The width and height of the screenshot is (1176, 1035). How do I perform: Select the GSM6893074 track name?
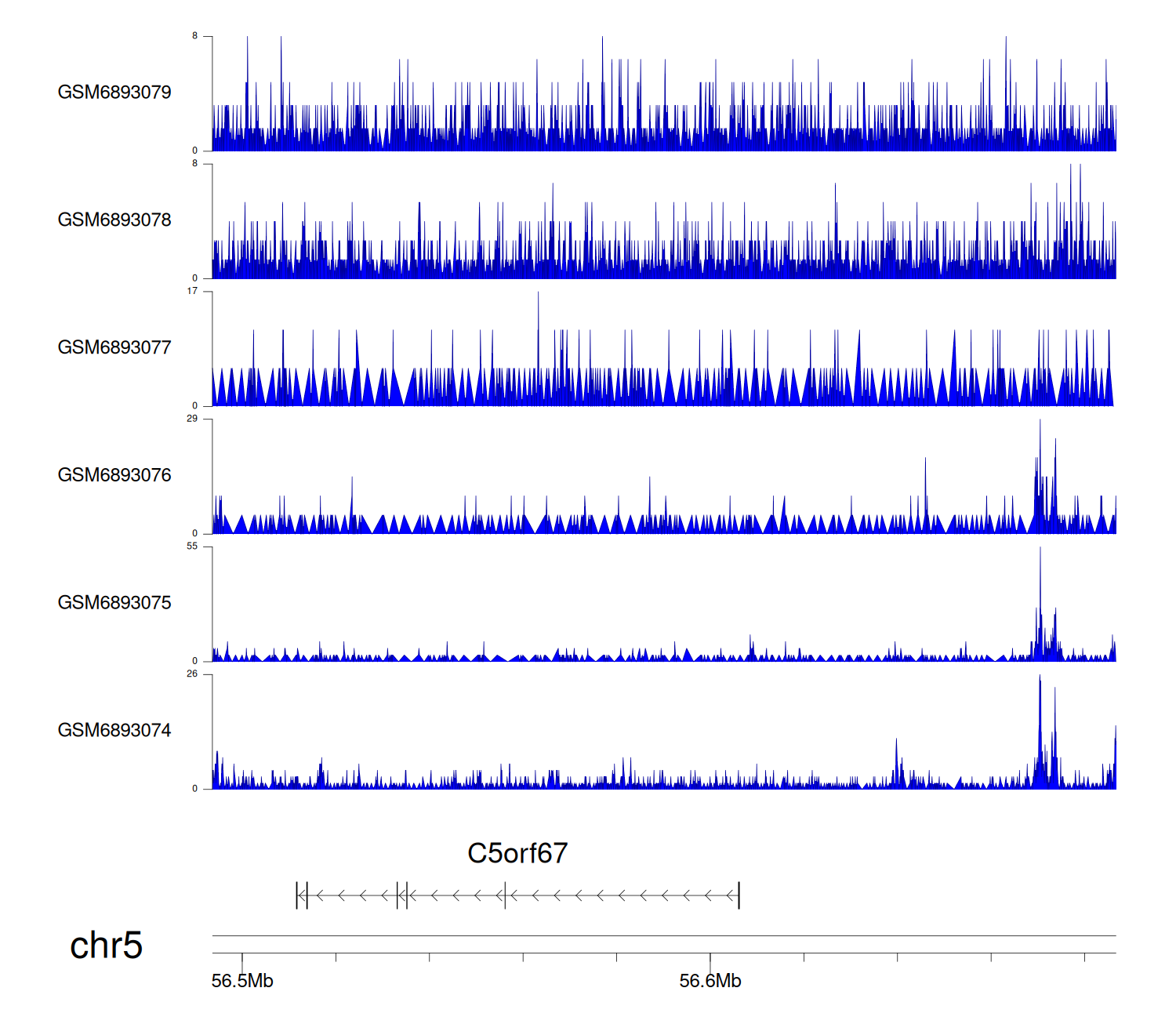(114, 731)
